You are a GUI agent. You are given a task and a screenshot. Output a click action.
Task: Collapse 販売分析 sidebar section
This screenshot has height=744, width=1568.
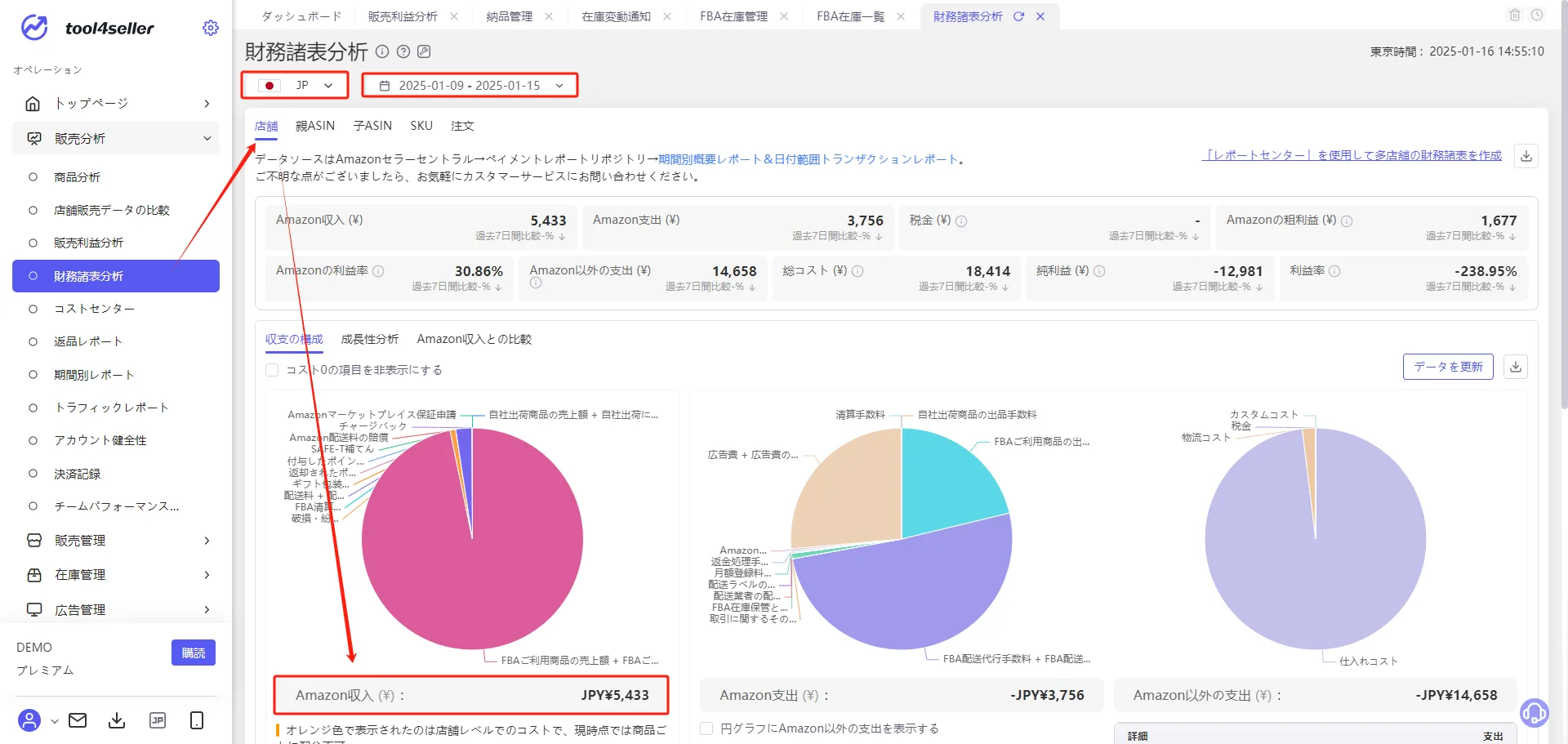116,139
